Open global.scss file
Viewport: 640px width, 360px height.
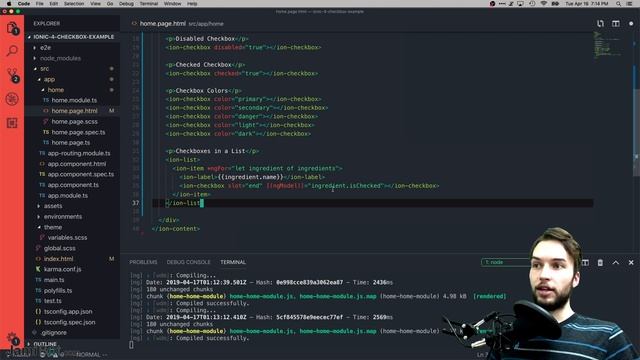coord(60,248)
